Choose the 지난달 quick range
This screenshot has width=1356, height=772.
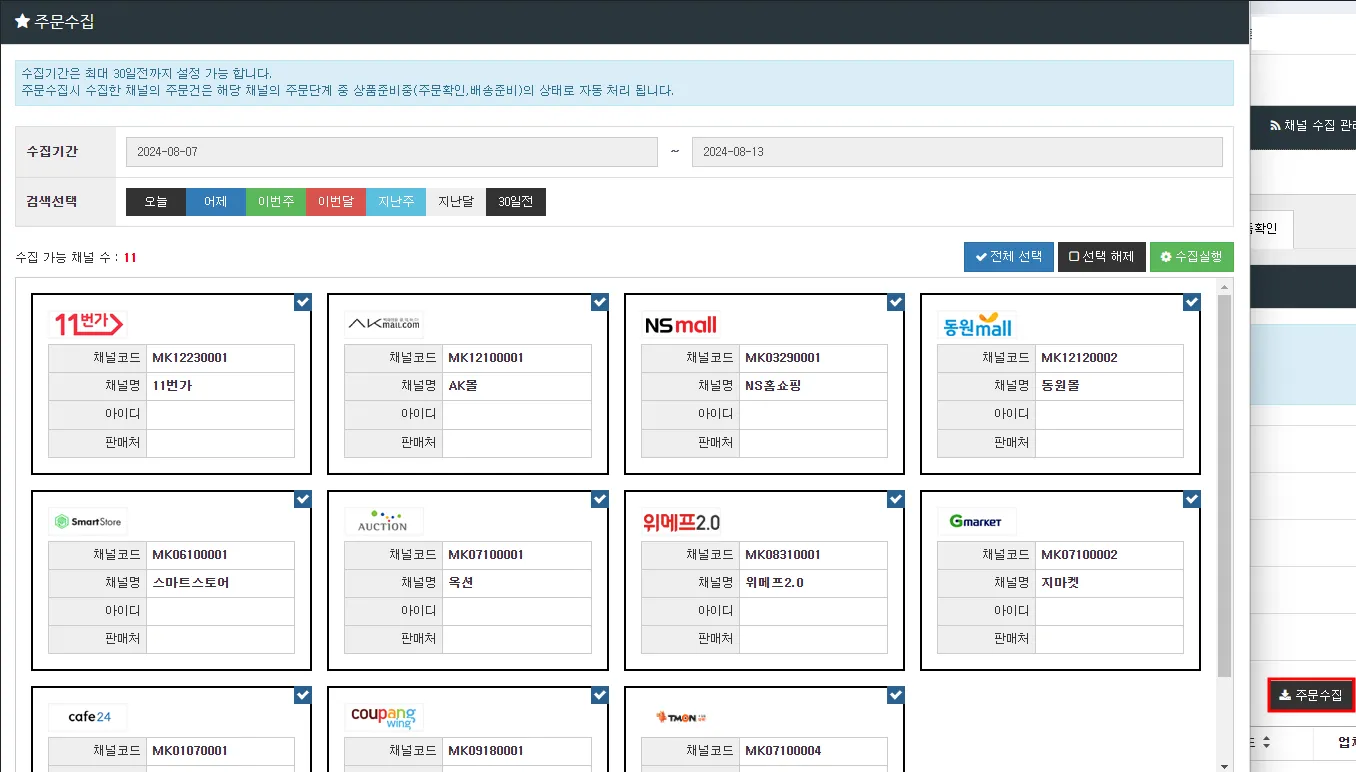point(456,202)
